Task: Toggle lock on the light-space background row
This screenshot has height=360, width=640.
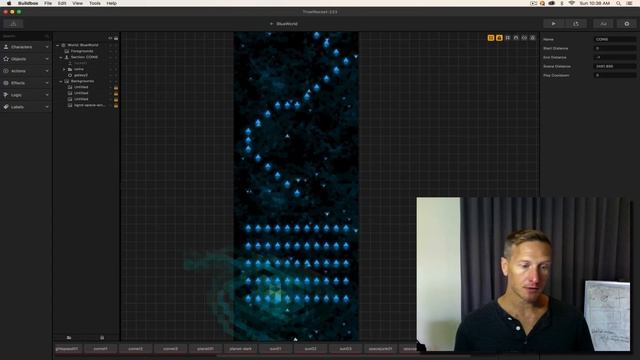Action: pyautogui.click(x=116, y=105)
